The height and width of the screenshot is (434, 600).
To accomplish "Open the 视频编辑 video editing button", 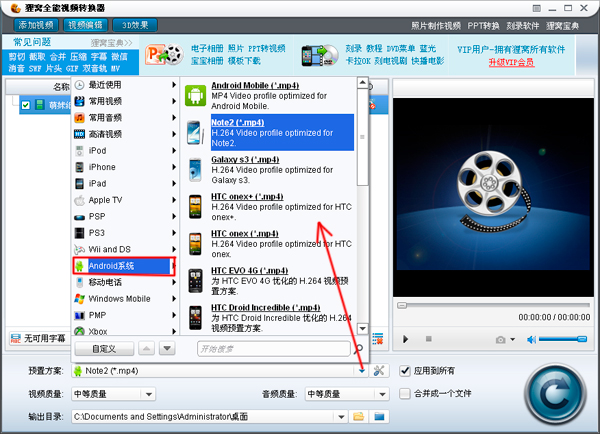I will 85,25.
